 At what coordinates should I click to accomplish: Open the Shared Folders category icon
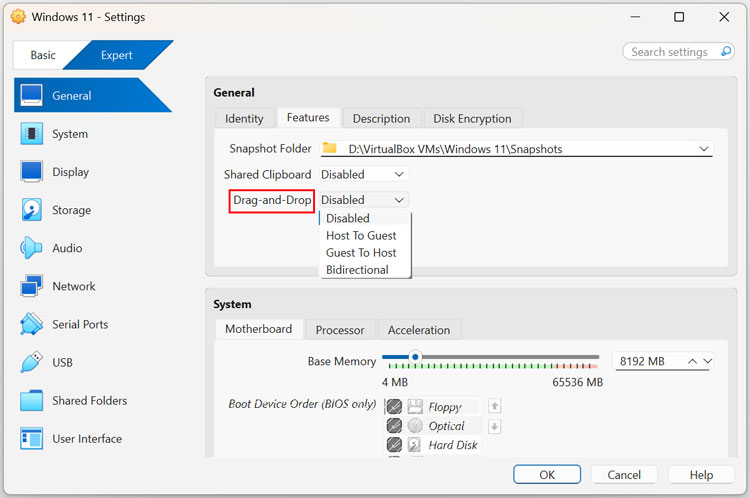point(32,400)
